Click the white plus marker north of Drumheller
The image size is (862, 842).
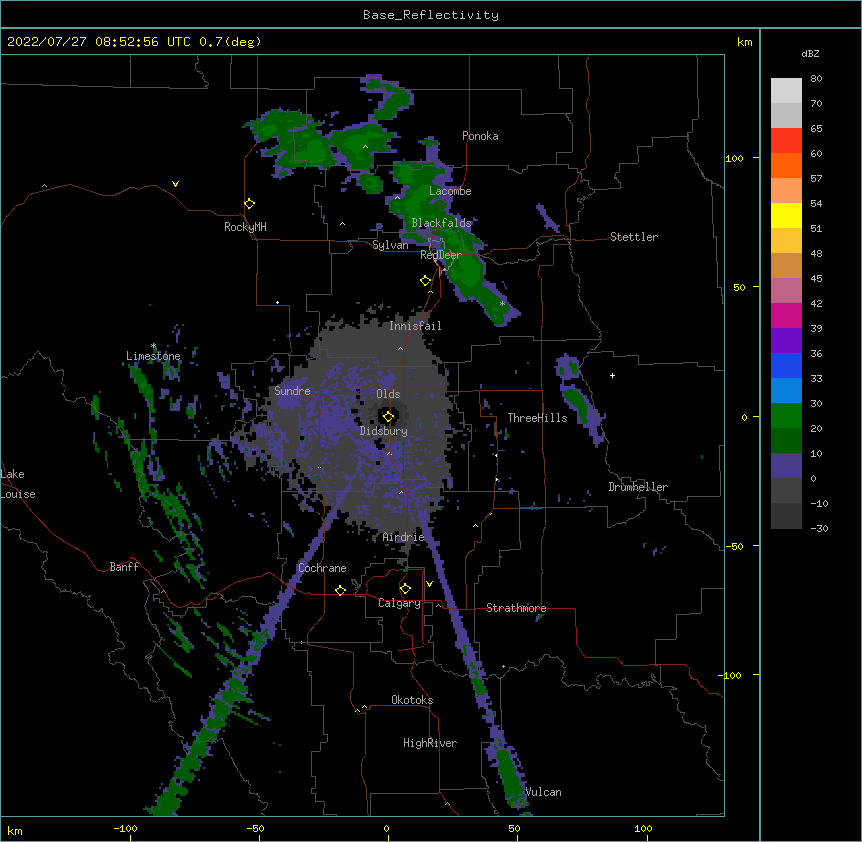[612, 375]
